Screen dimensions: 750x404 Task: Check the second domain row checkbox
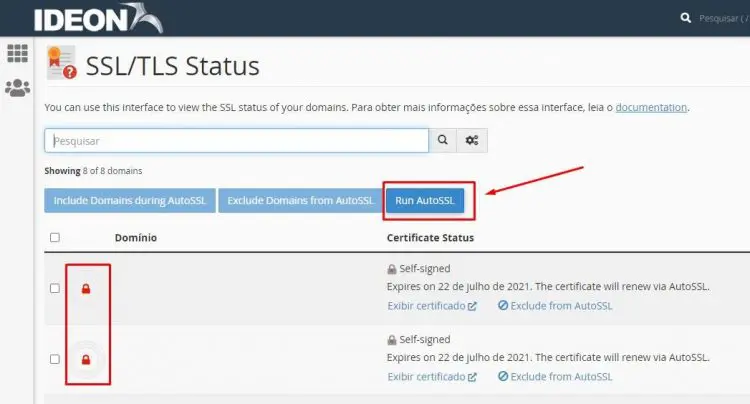(x=55, y=360)
